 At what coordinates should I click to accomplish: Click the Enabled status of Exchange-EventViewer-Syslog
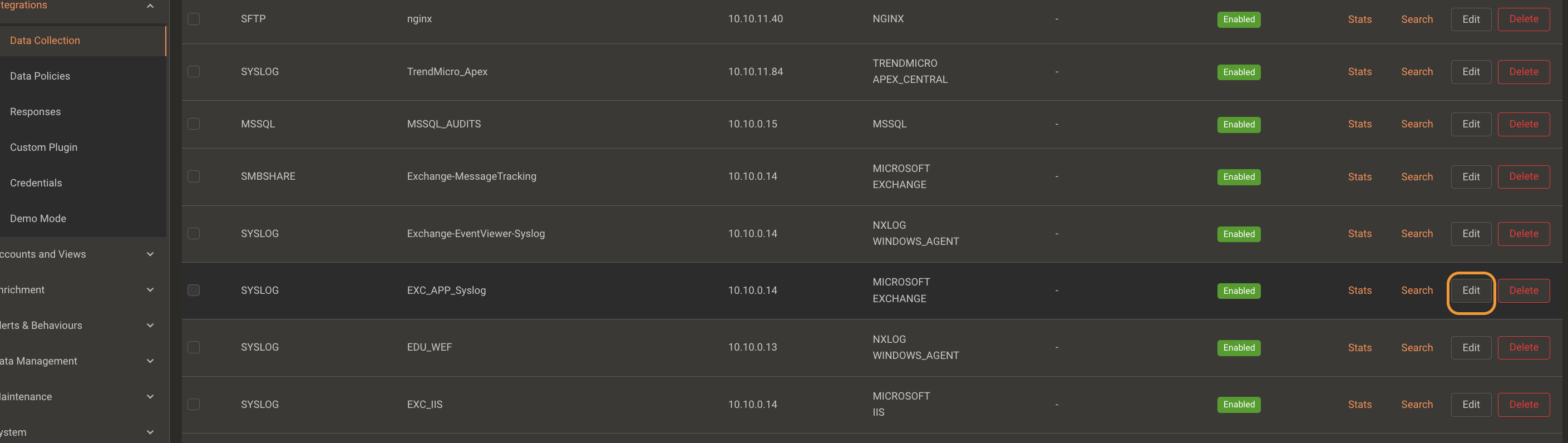[x=1239, y=234]
